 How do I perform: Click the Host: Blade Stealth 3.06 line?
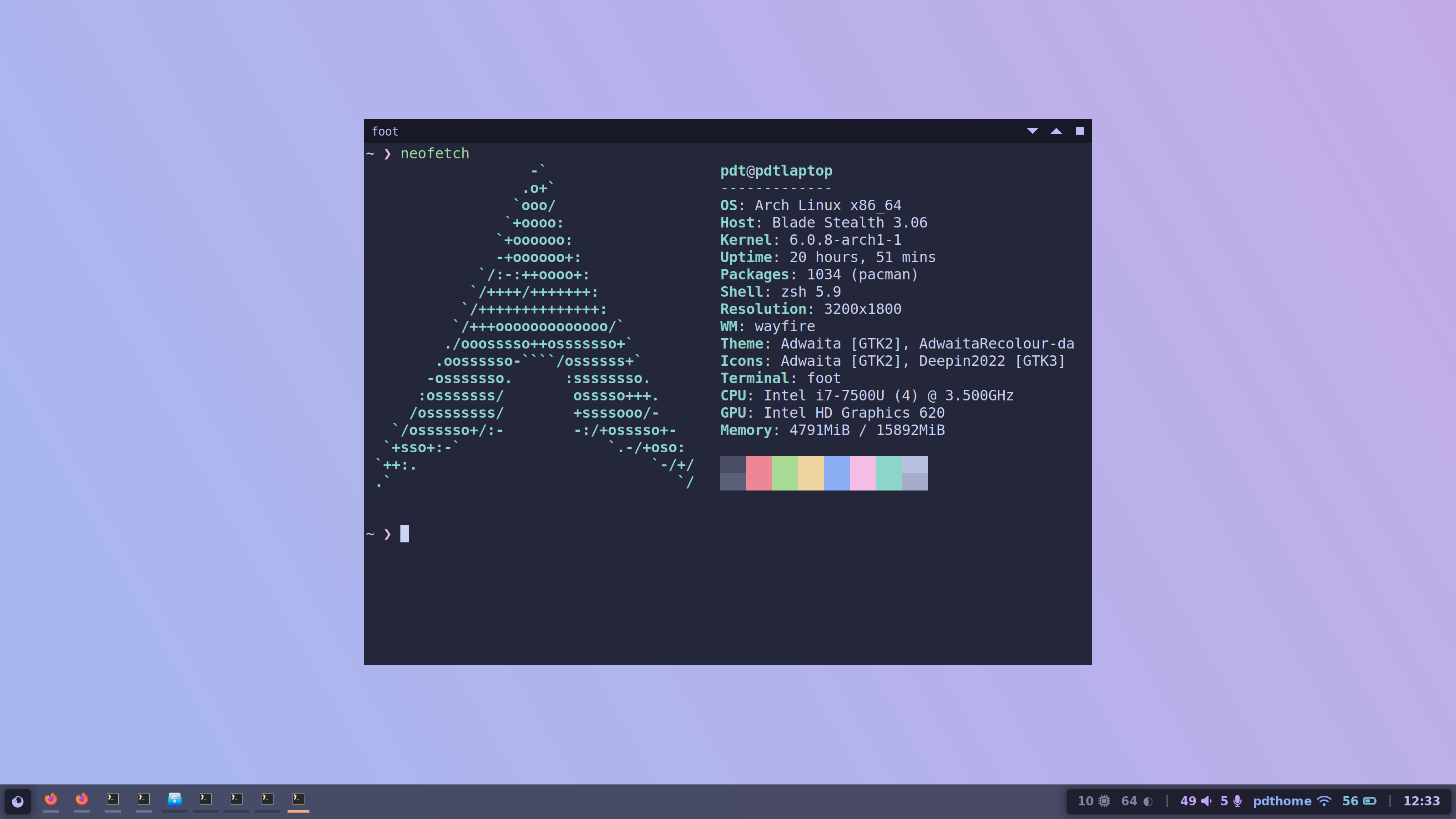824,222
